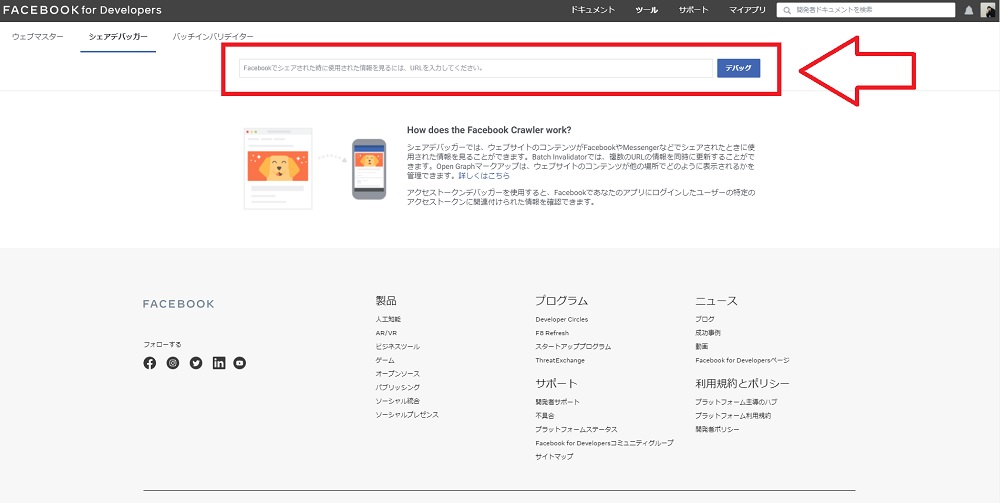Open the notifications bell icon
1000x503 pixels.
(969, 10)
